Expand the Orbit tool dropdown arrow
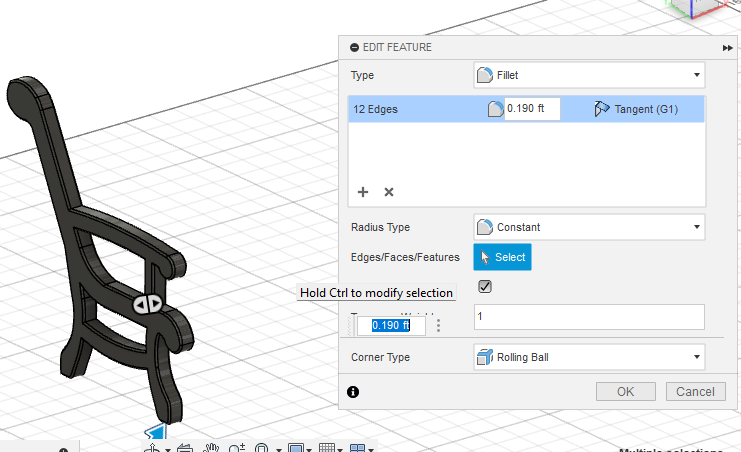The width and height of the screenshot is (741, 452). [168, 450]
